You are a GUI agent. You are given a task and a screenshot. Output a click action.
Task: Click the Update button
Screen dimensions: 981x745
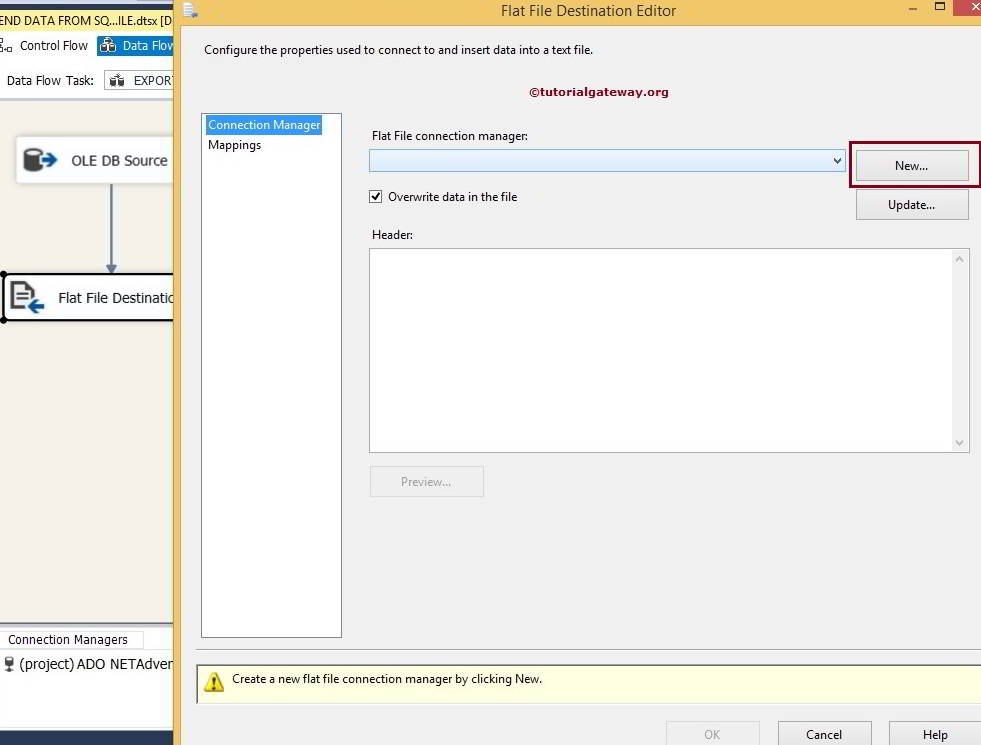(911, 204)
